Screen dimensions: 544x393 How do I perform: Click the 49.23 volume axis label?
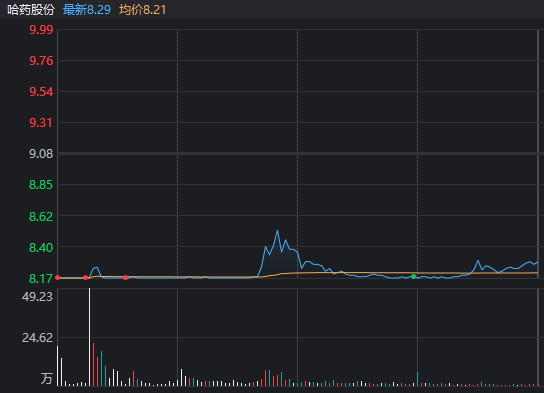(x=37, y=297)
